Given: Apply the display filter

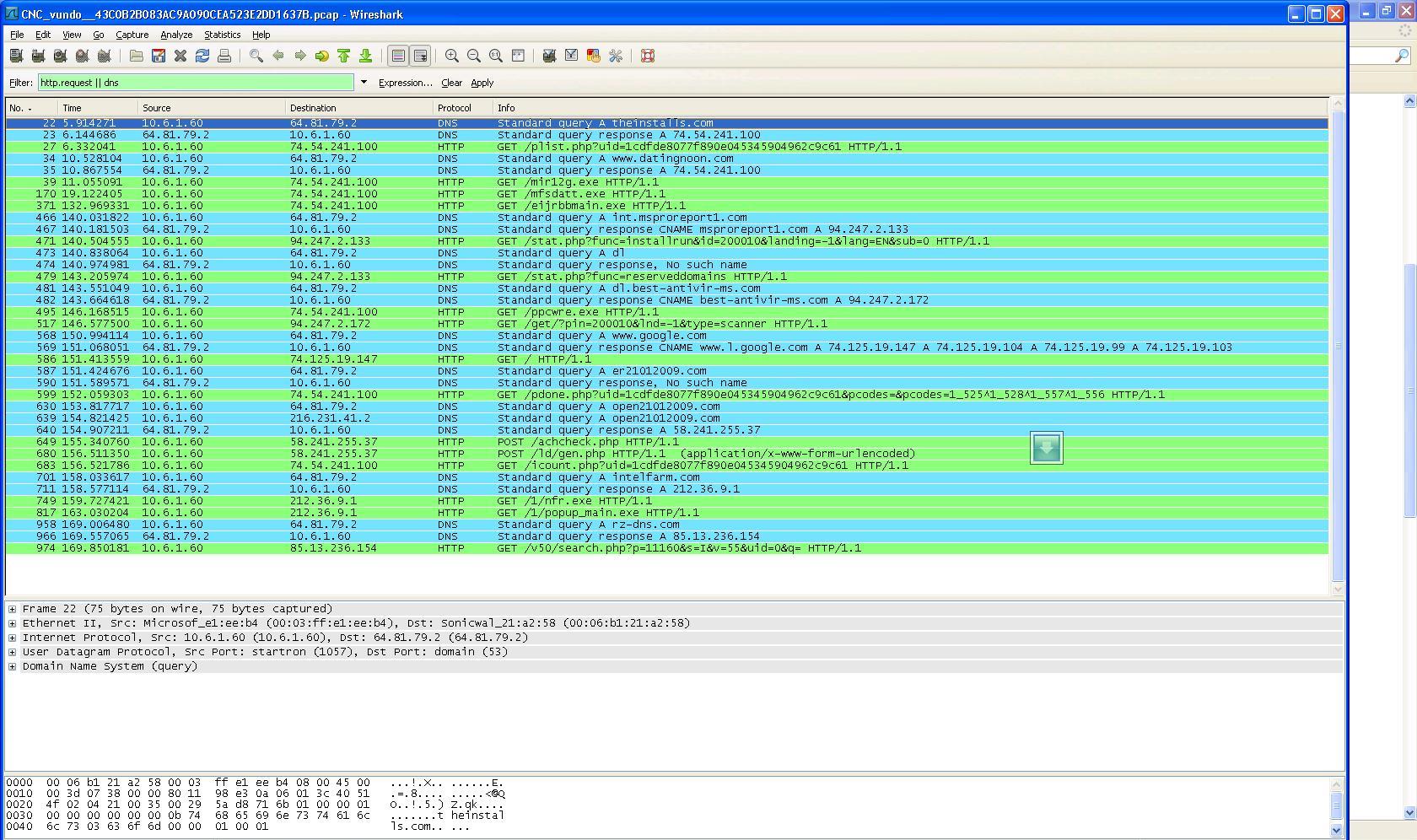Looking at the screenshot, I should click(482, 83).
